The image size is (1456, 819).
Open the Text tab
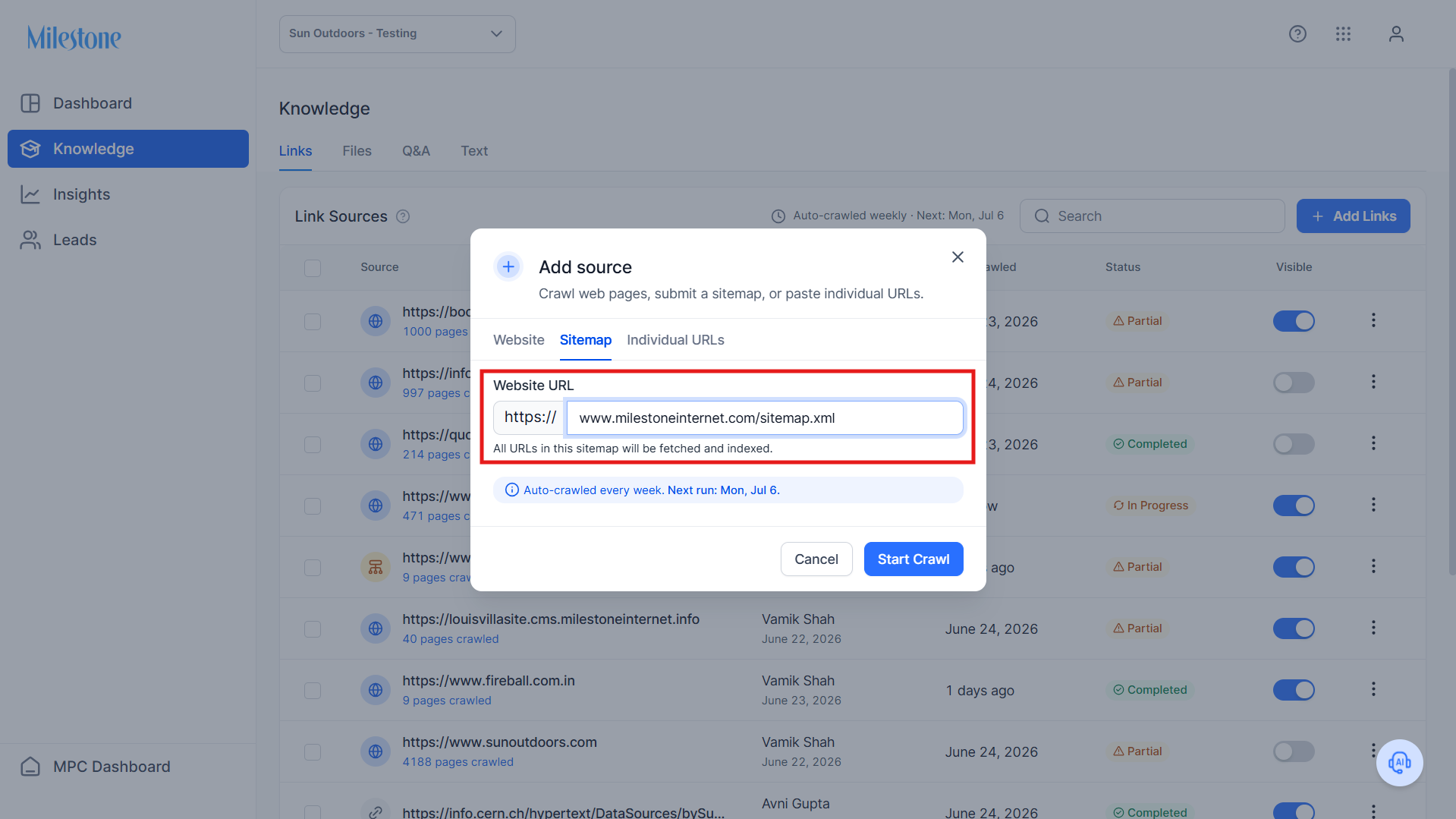pos(474,151)
